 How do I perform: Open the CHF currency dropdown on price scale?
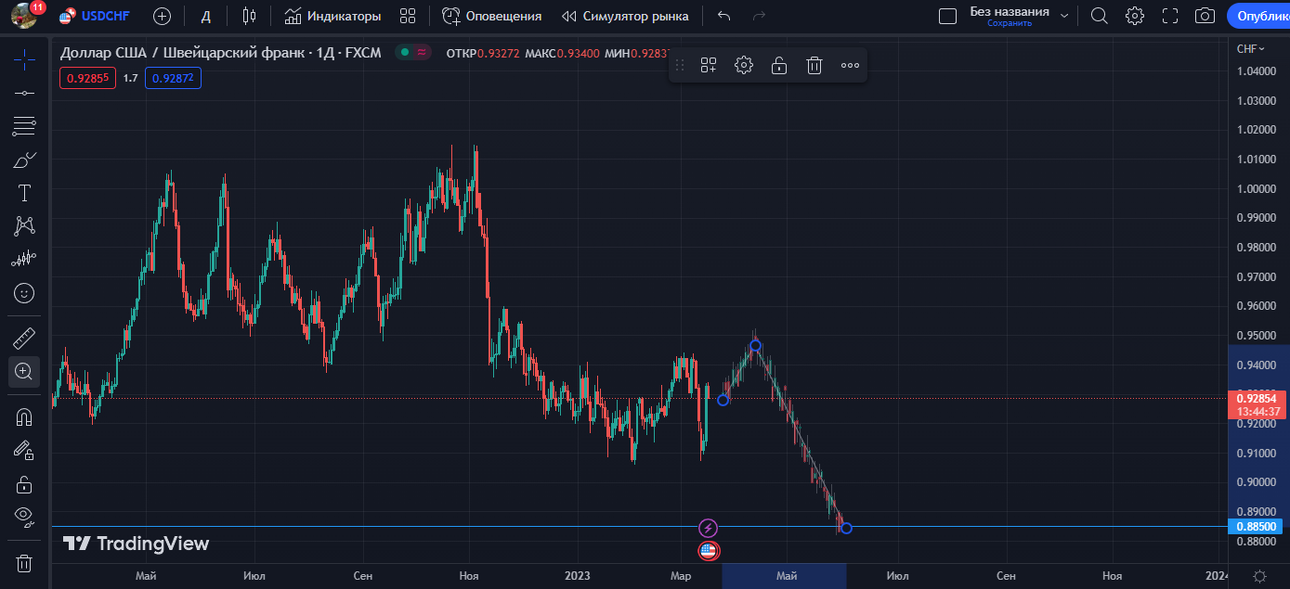coord(1250,48)
